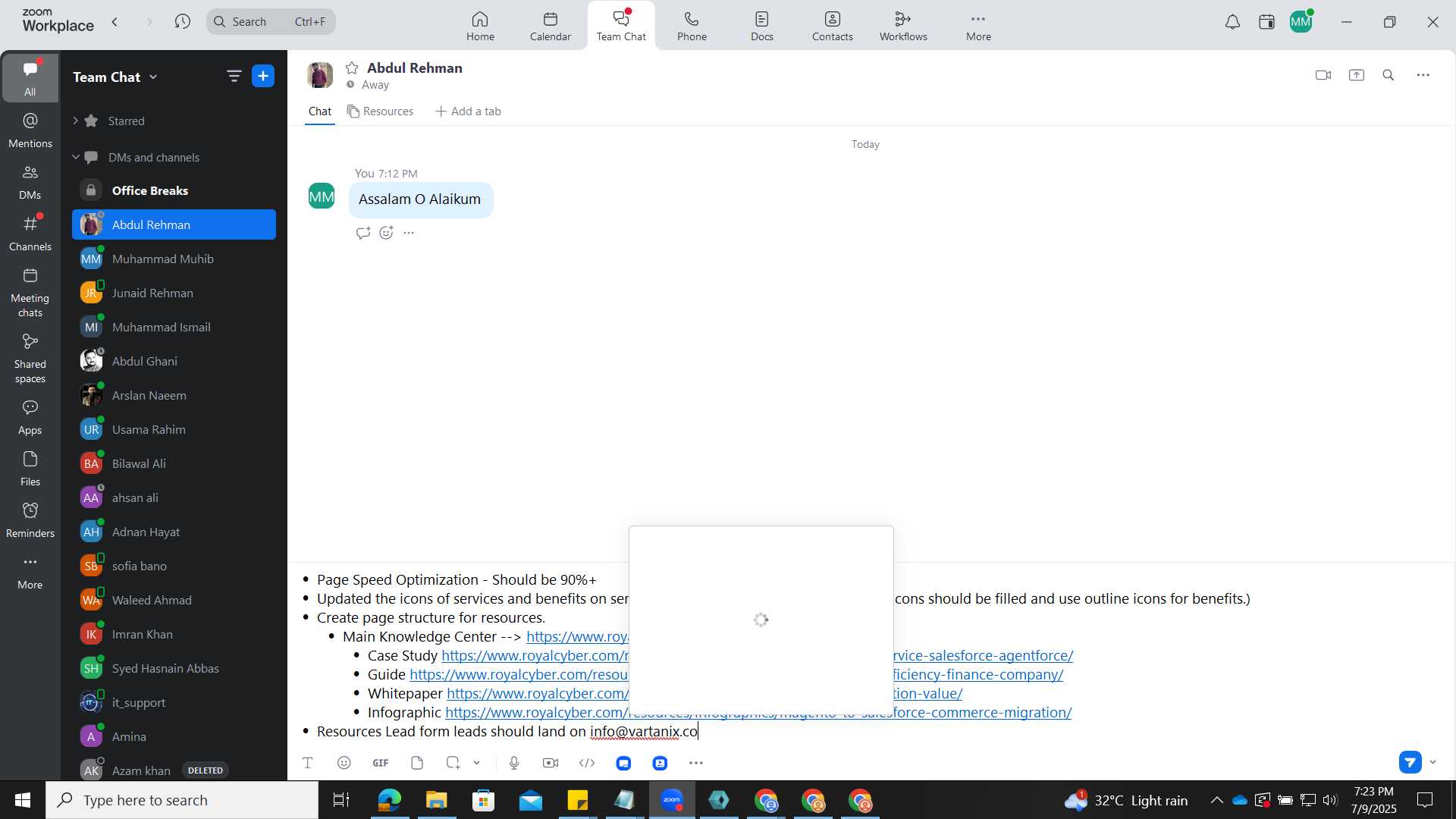Open notifications bell icon
Viewport: 1456px width, 819px height.
(1233, 22)
